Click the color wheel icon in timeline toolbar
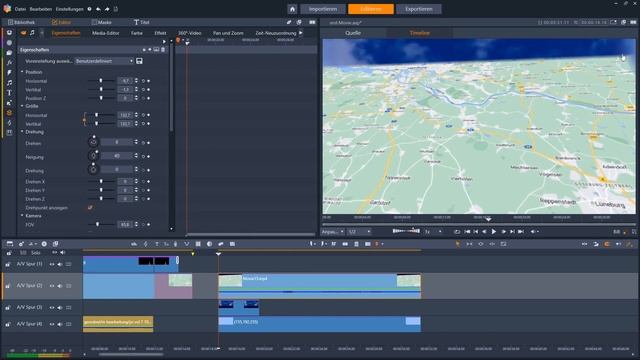 (209, 244)
